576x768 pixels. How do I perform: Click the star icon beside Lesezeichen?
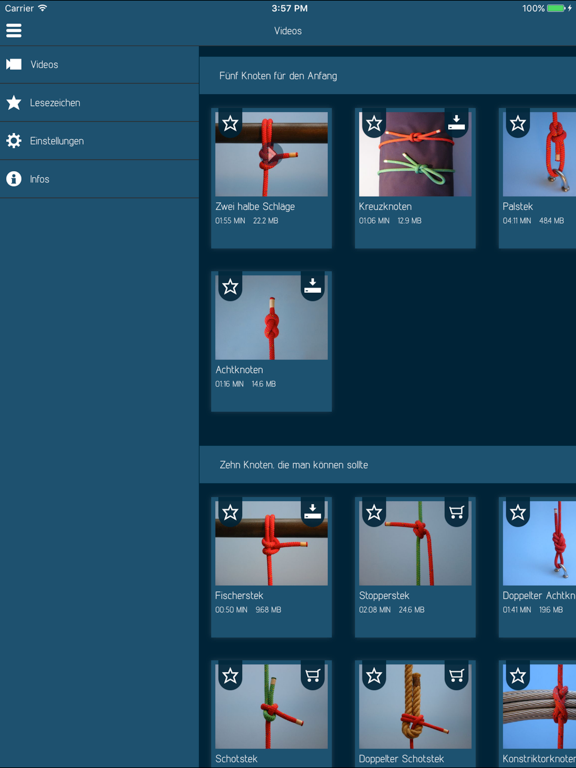[14, 102]
